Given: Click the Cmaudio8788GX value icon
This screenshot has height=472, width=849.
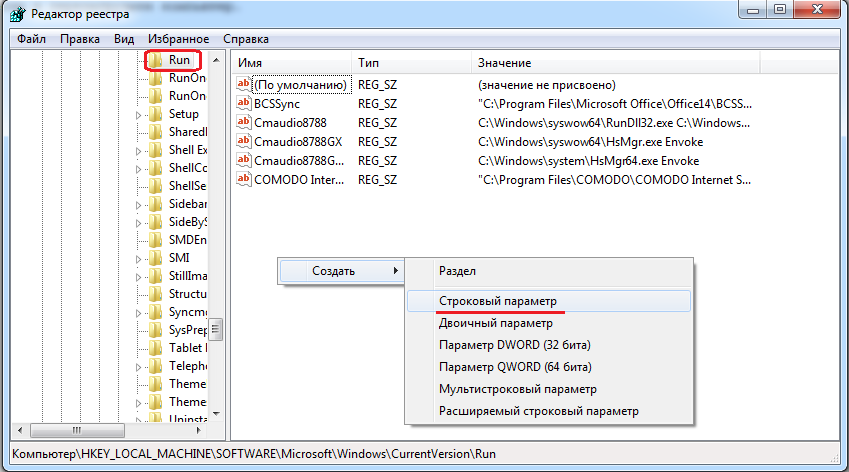Looking at the screenshot, I should pos(243,141).
